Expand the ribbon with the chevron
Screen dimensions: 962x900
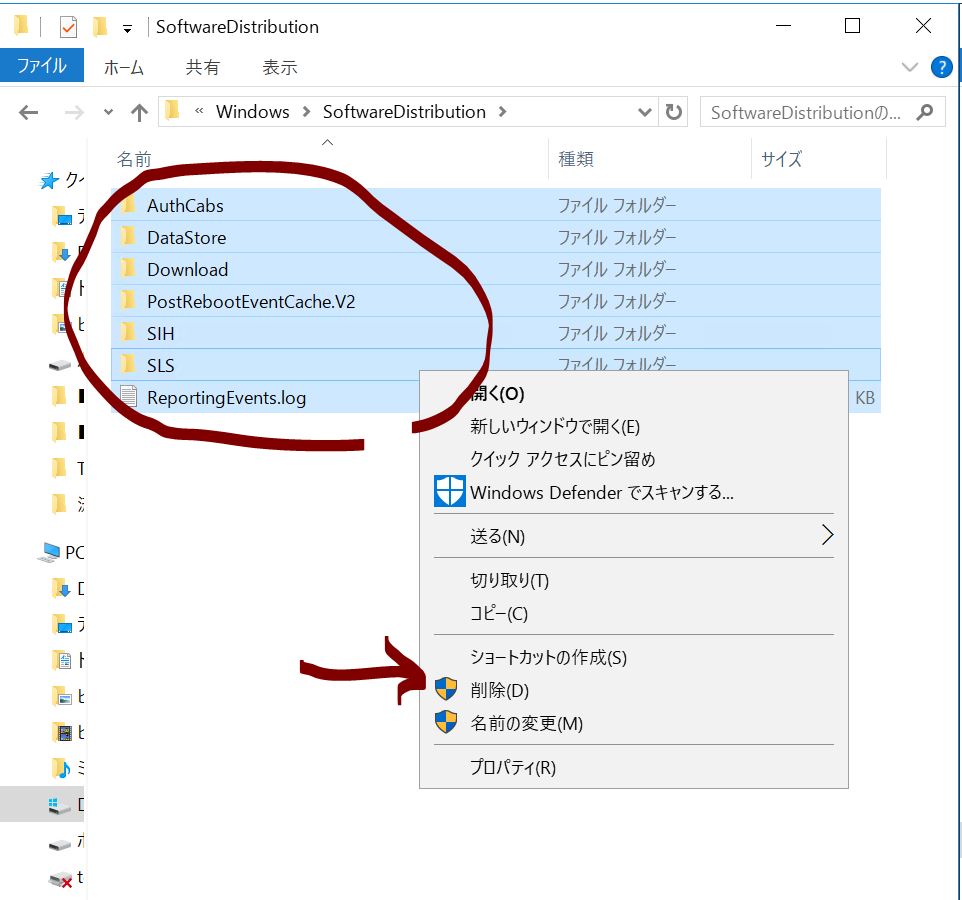click(x=909, y=67)
